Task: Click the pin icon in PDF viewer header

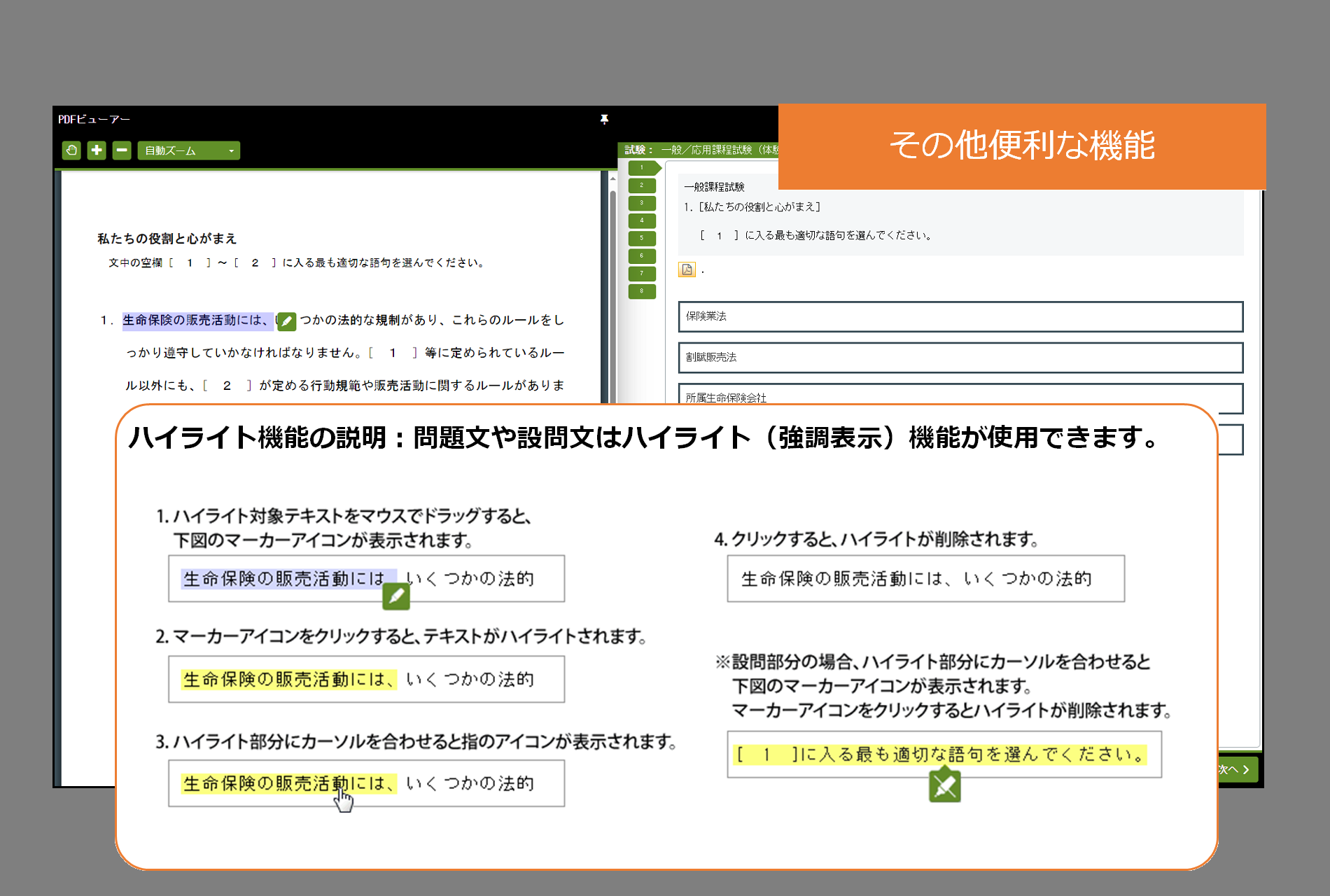Action: coord(604,120)
